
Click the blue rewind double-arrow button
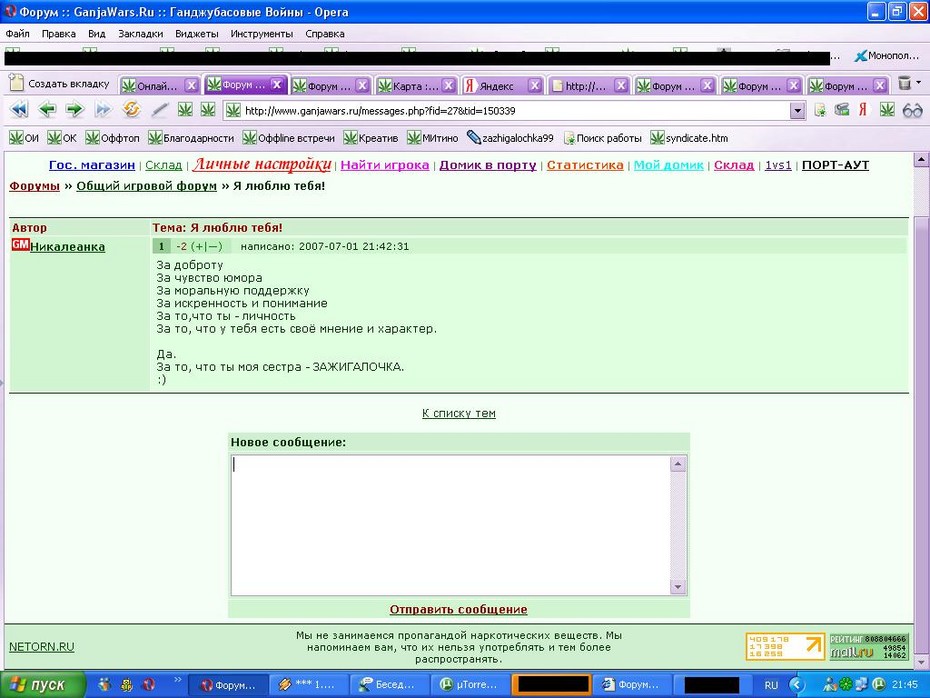(x=19, y=110)
